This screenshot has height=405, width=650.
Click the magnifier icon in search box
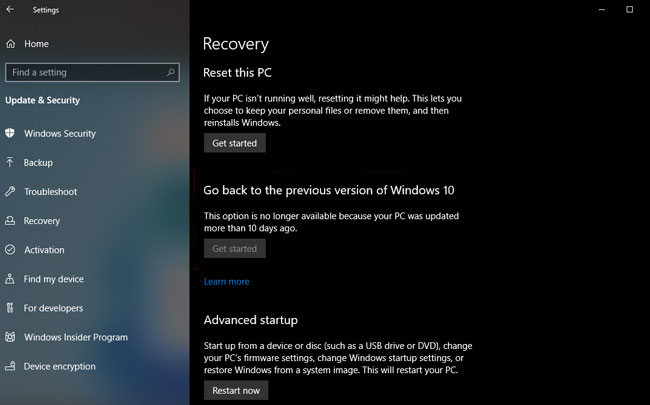pos(172,73)
